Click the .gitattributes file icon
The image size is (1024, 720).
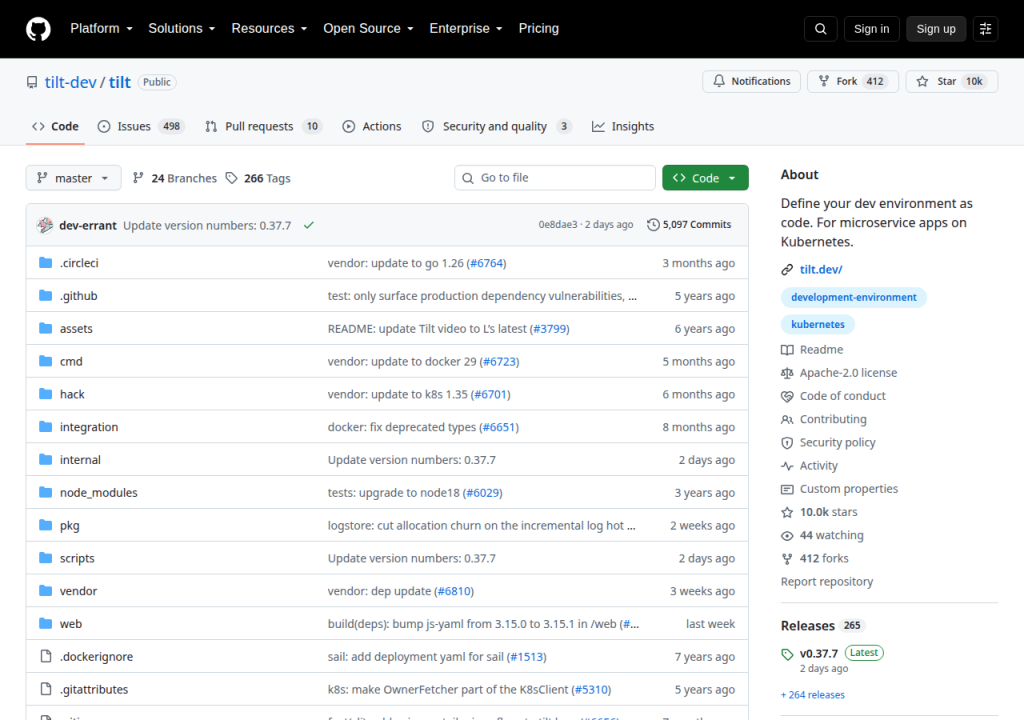tap(46, 689)
